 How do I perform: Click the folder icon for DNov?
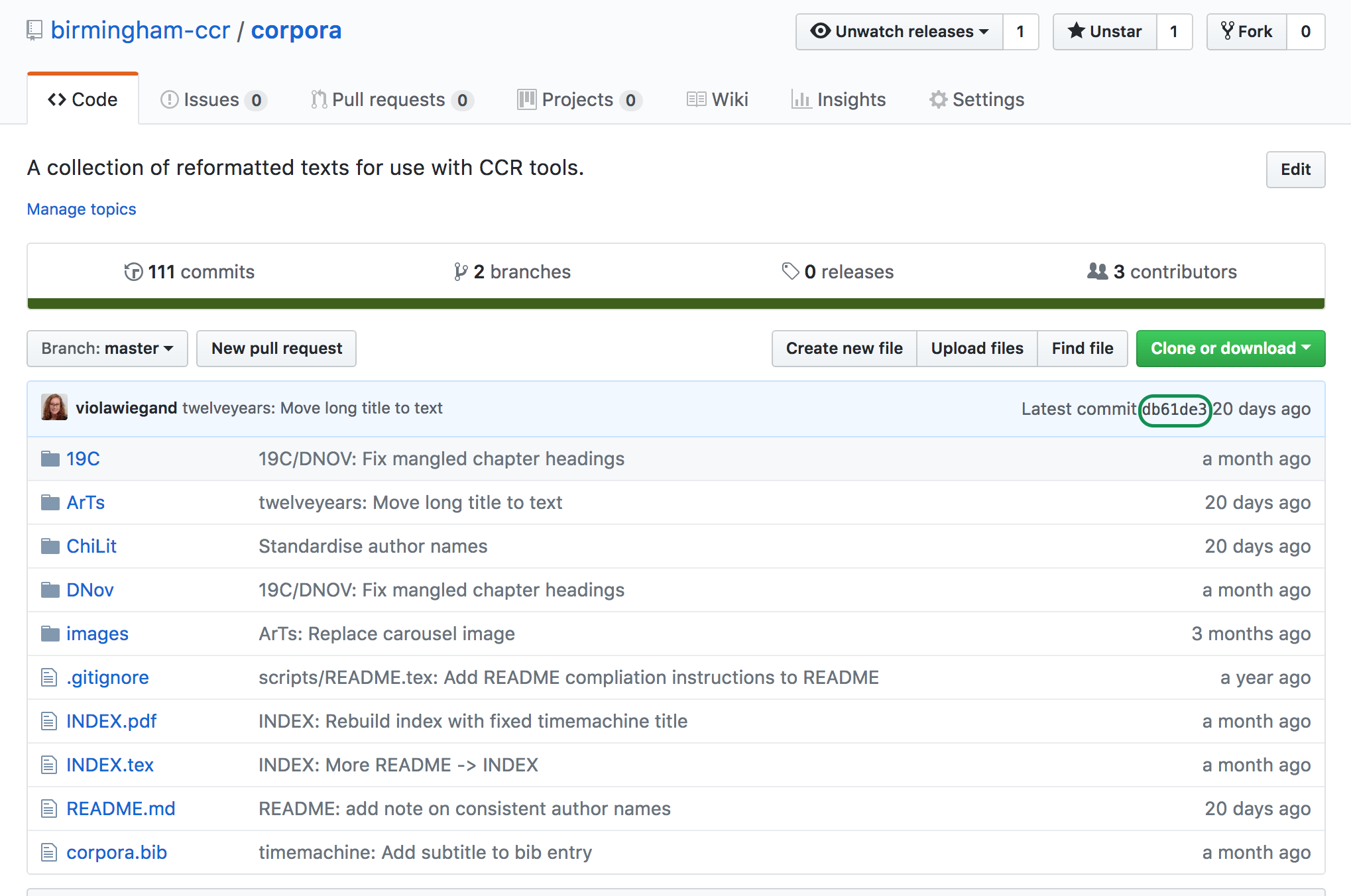pyautogui.click(x=50, y=590)
